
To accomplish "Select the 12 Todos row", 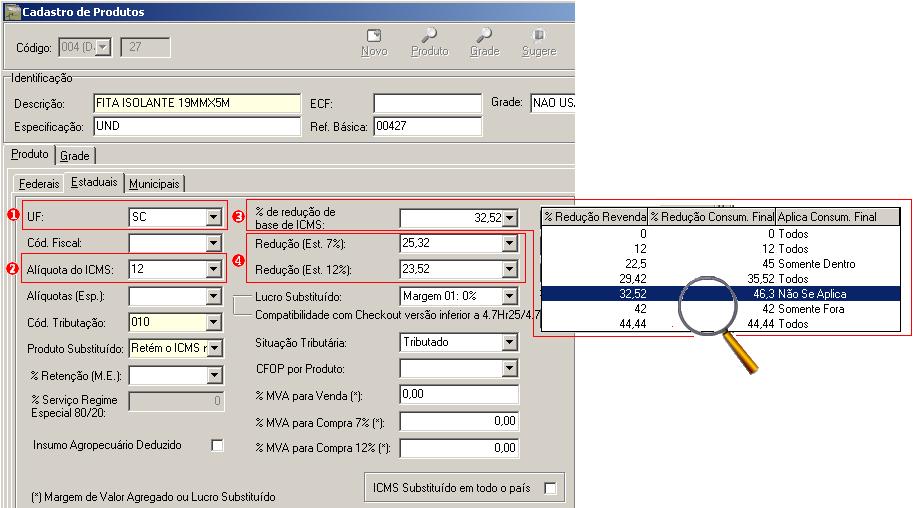I will point(721,249).
